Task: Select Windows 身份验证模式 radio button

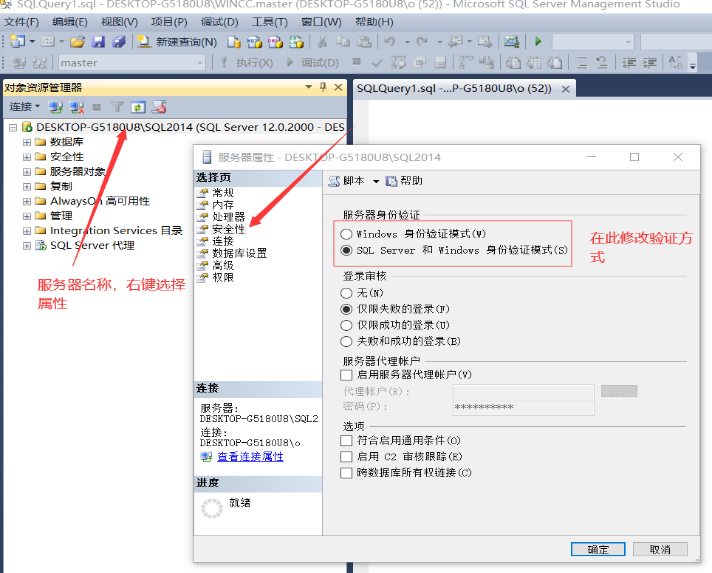Action: pyautogui.click(x=346, y=234)
